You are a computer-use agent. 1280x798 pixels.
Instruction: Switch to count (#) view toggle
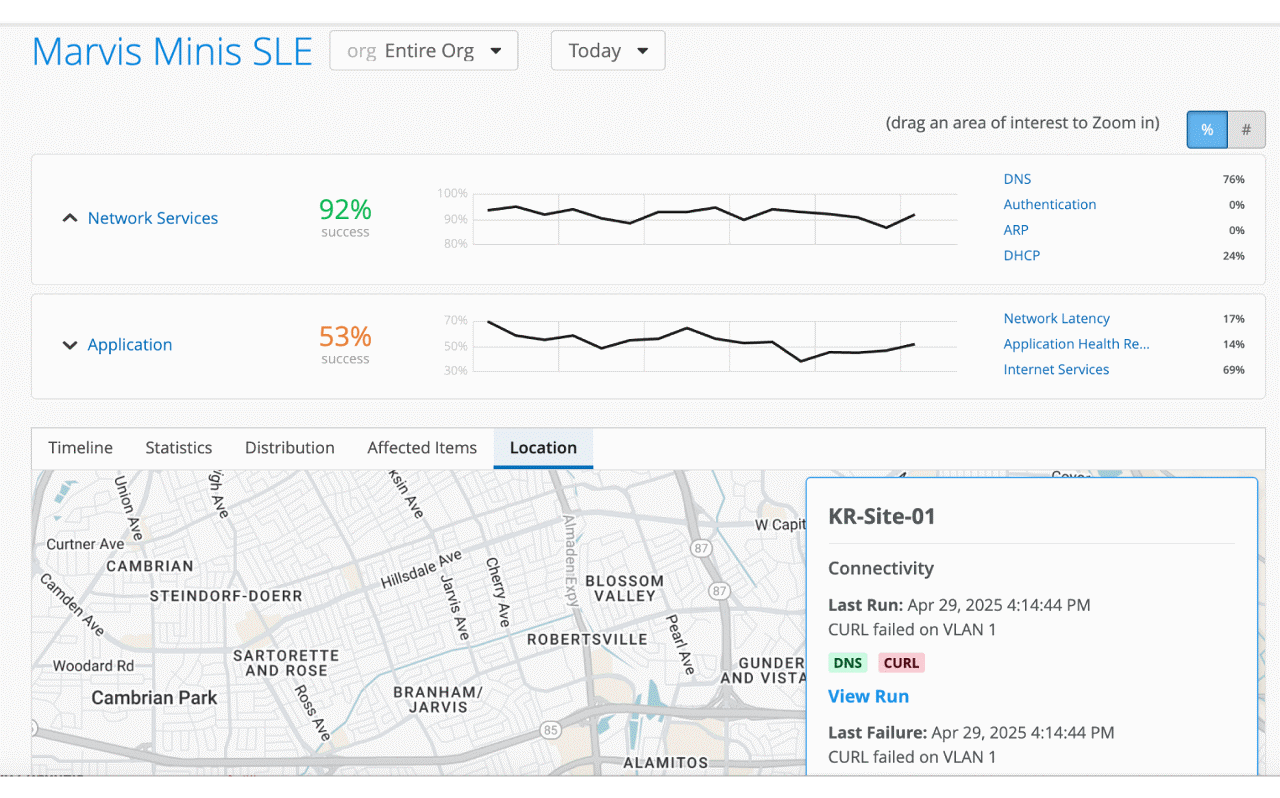coord(1246,130)
